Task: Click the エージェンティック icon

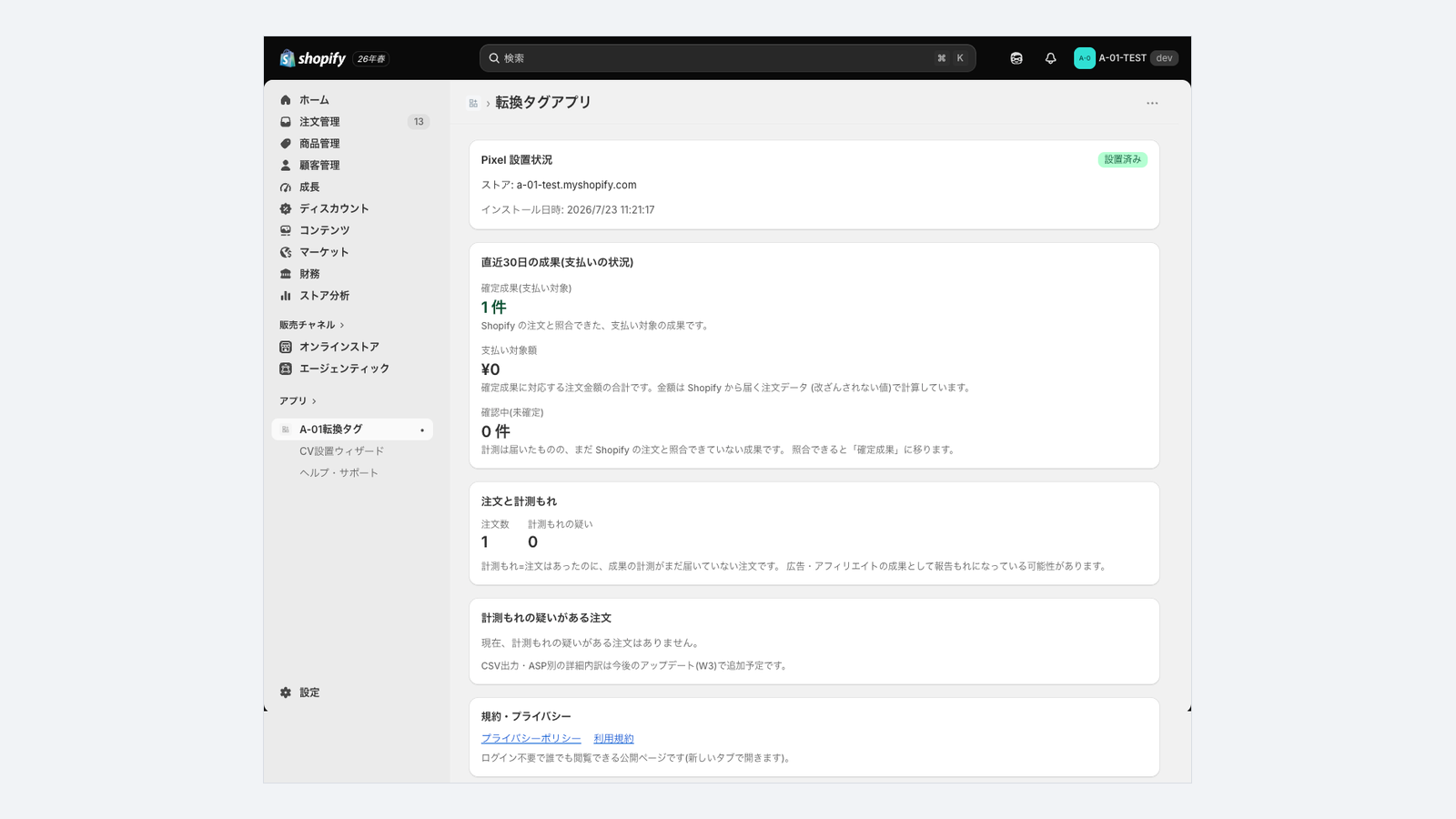Action: pyautogui.click(x=286, y=369)
